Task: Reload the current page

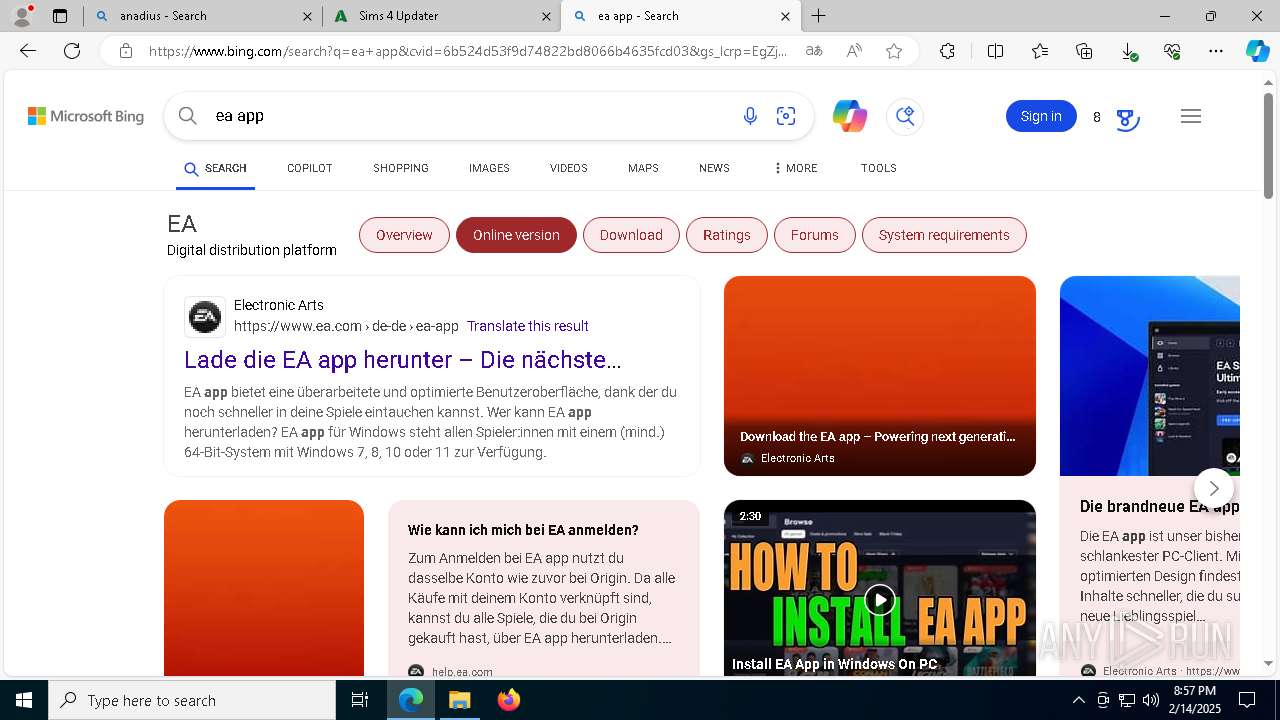Action: (x=72, y=51)
